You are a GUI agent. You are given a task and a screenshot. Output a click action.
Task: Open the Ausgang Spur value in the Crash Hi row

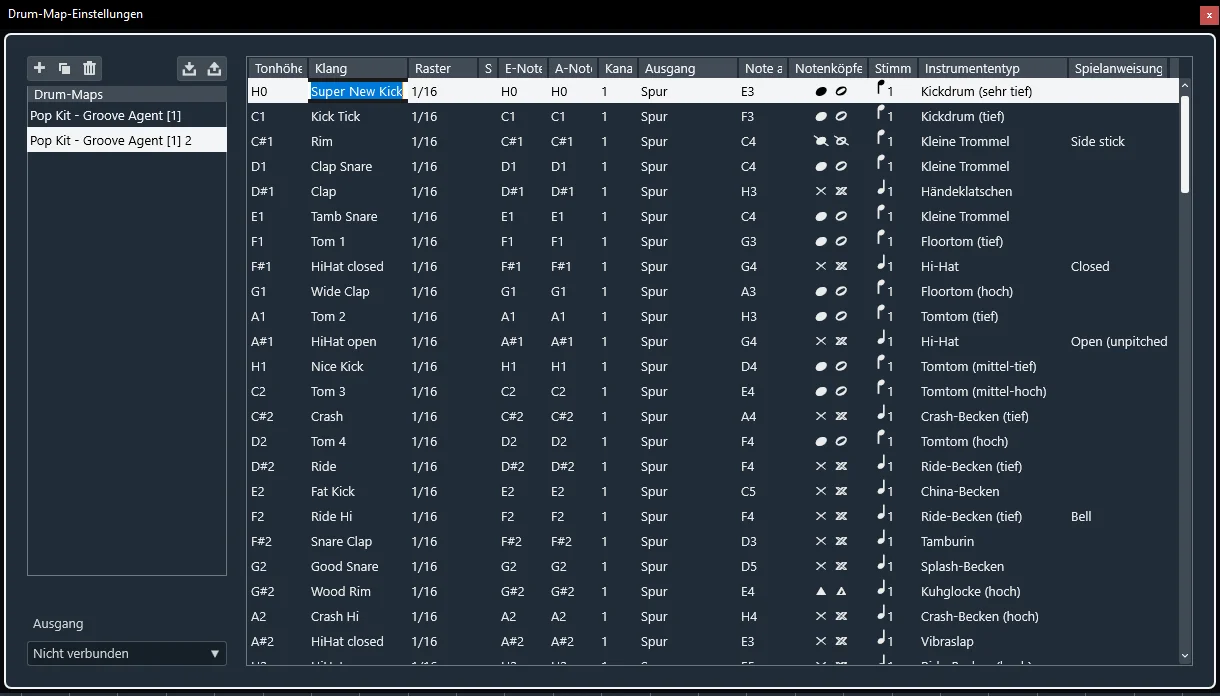654,616
